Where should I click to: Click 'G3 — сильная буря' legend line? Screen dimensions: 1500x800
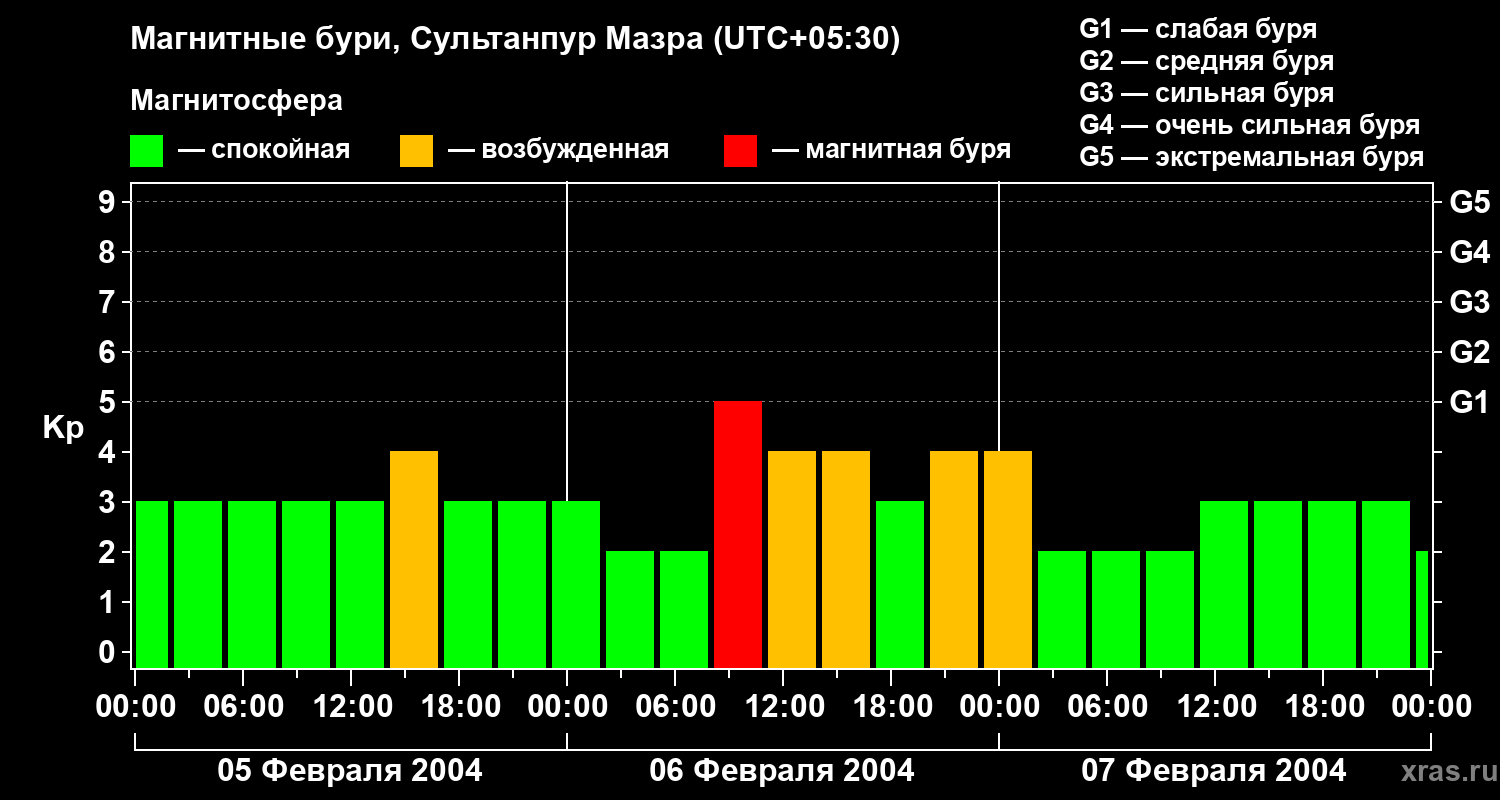[1207, 93]
